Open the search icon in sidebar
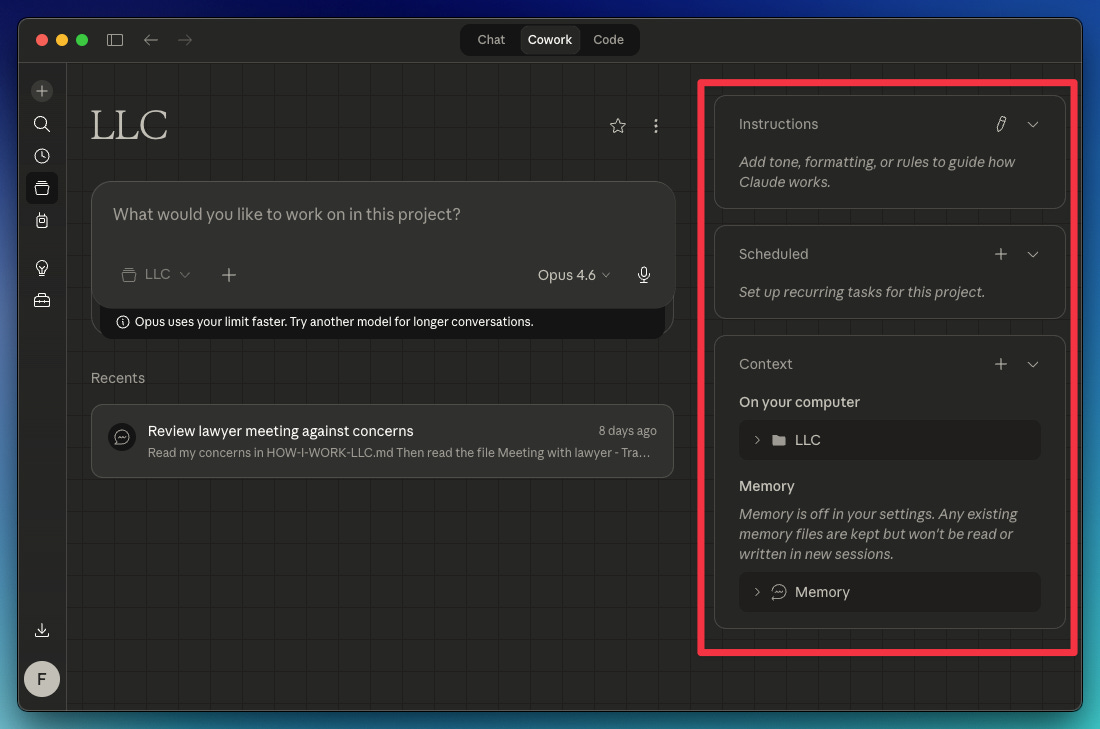1100x729 pixels. click(x=42, y=124)
